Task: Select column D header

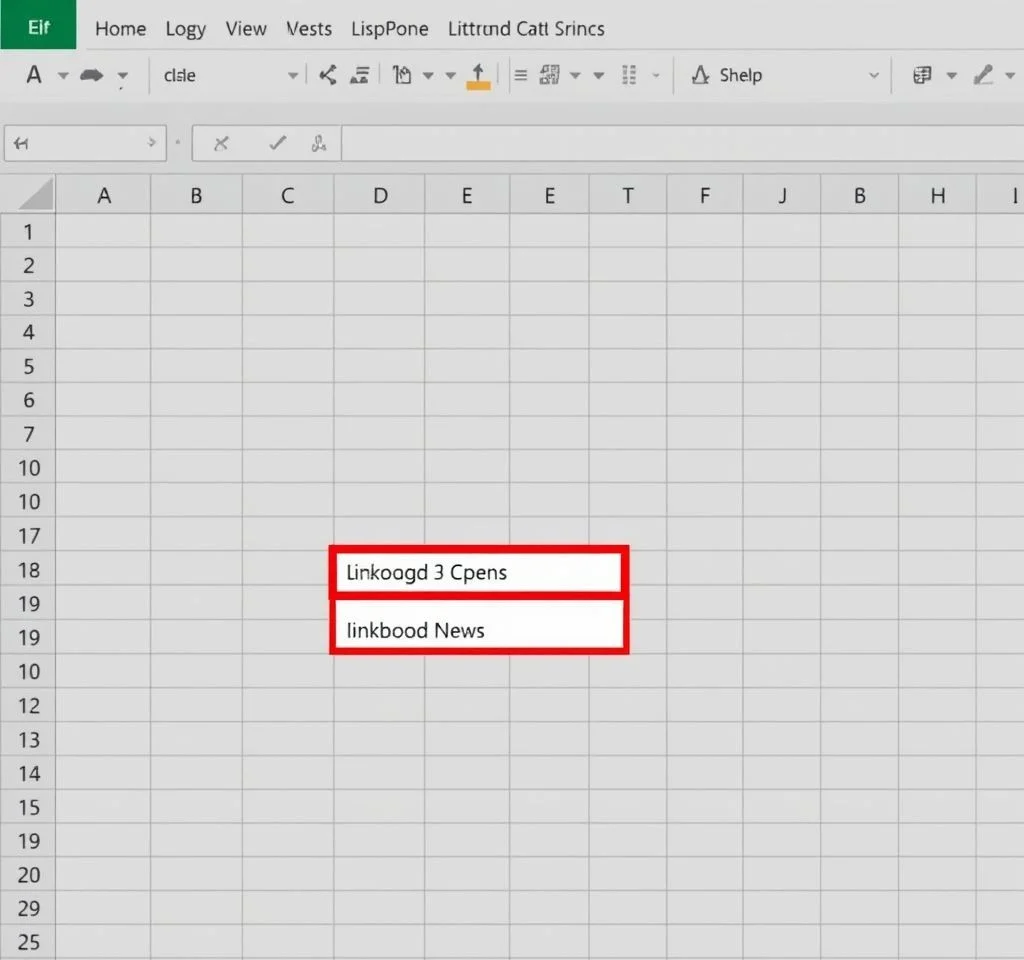Action: point(380,196)
